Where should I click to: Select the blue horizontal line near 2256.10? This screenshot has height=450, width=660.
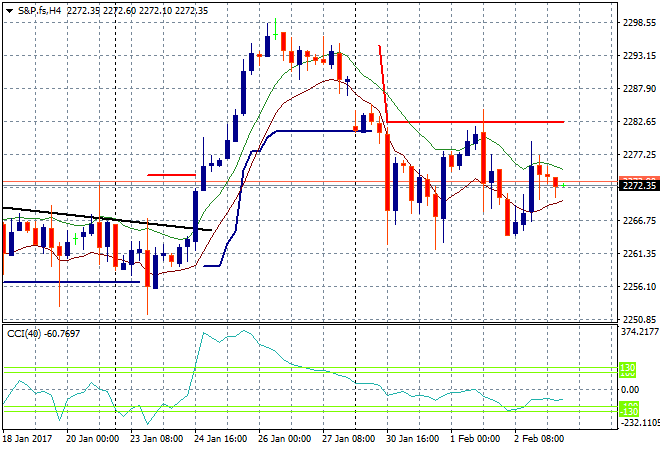pos(72,282)
